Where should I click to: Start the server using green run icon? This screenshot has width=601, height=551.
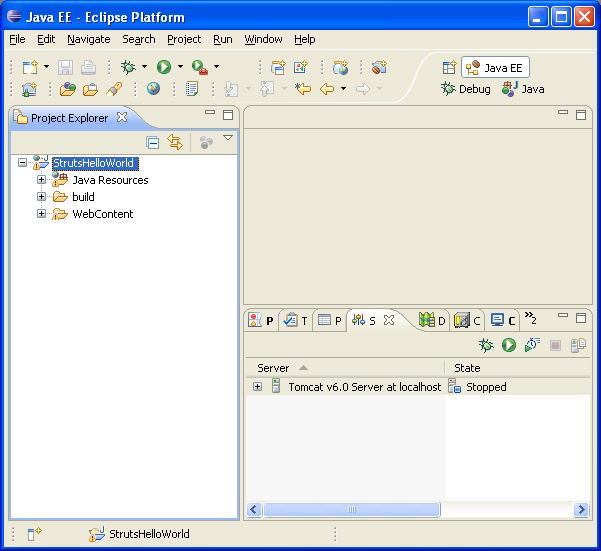click(x=508, y=345)
